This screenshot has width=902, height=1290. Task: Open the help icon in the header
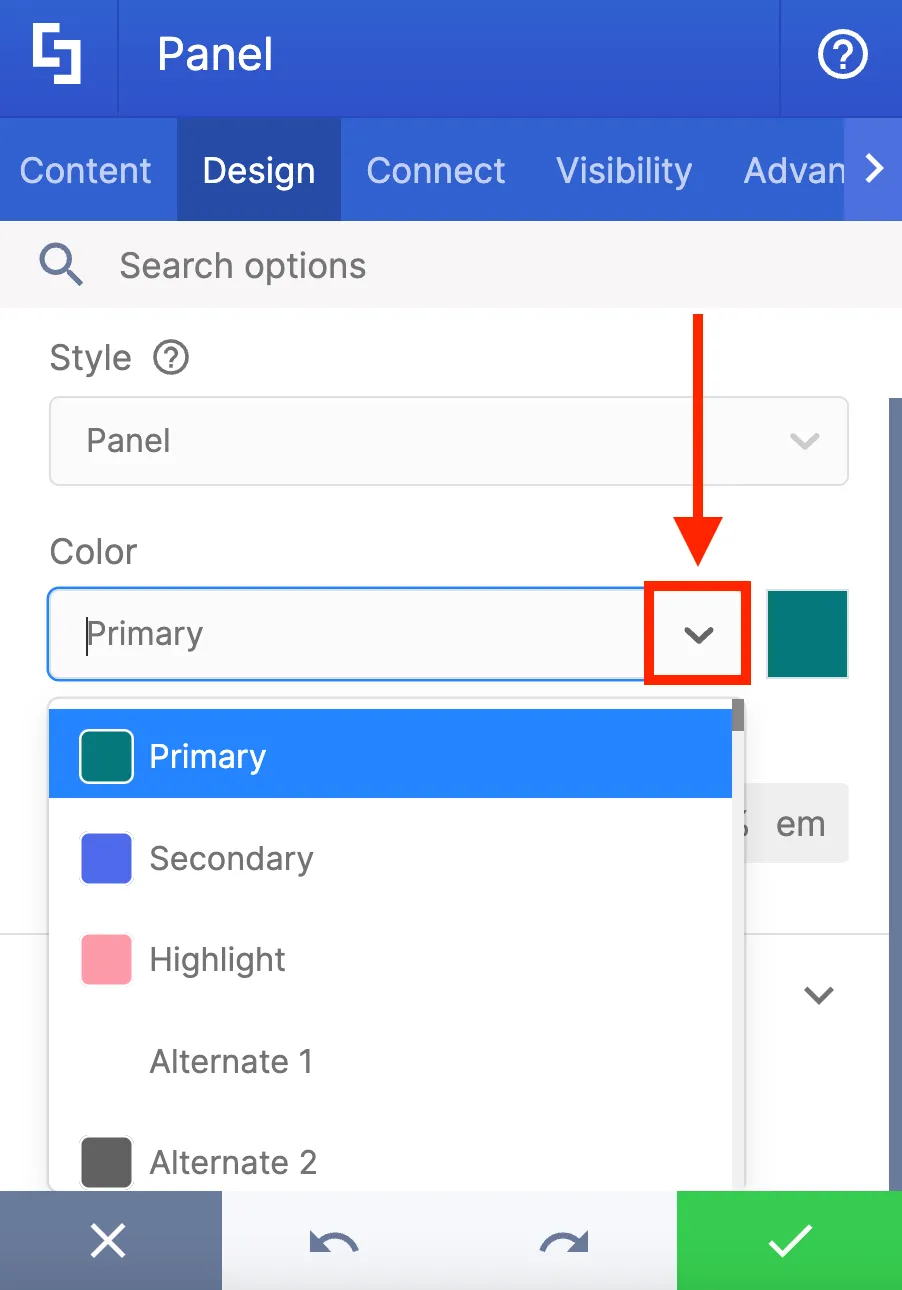[x=842, y=55]
